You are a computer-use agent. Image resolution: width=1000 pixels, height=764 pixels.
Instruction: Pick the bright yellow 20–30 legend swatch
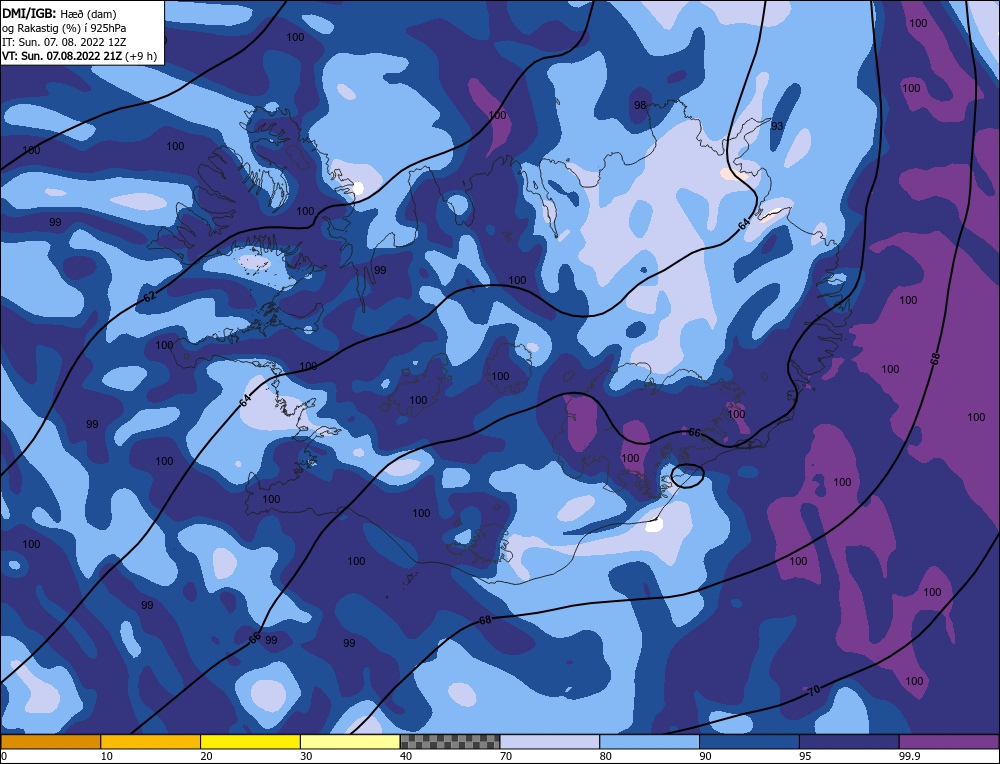pyautogui.click(x=250, y=742)
